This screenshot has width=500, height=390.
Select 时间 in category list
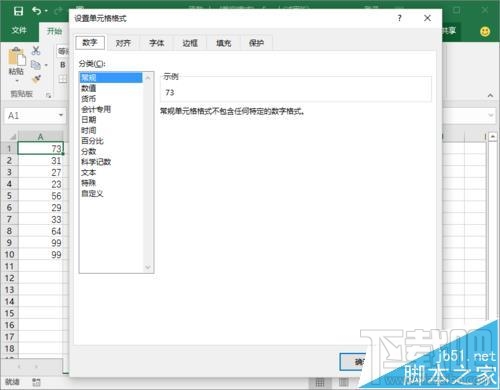tap(111, 130)
